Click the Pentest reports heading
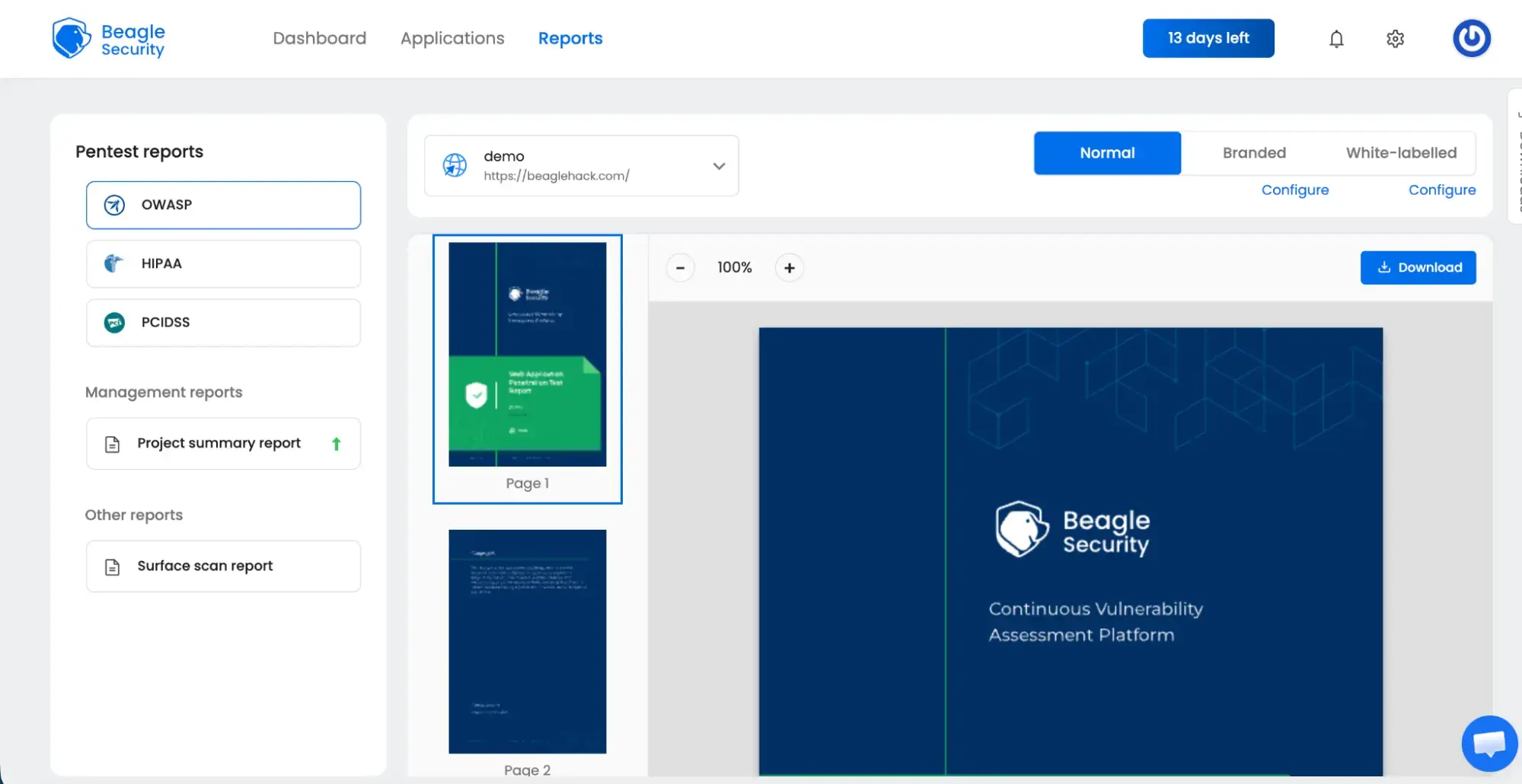 click(x=139, y=151)
